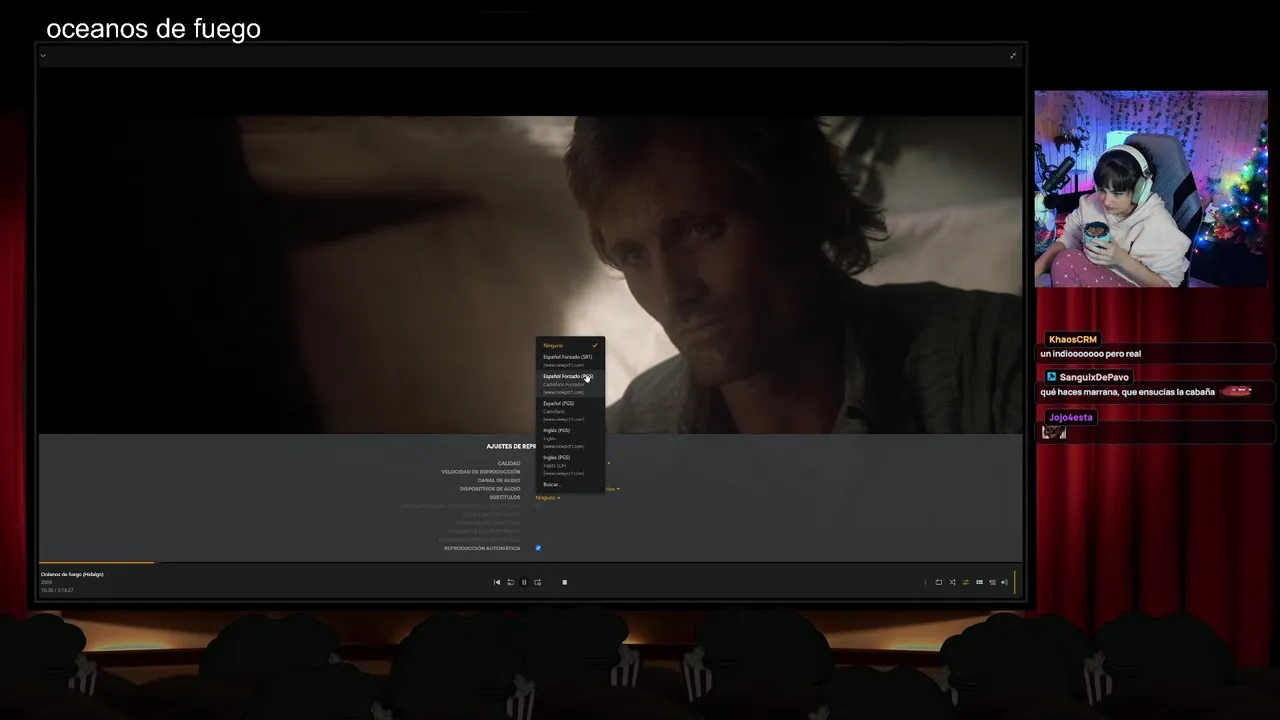Click the 2004 year text
This screenshot has height=720, width=1280.
tap(46, 582)
